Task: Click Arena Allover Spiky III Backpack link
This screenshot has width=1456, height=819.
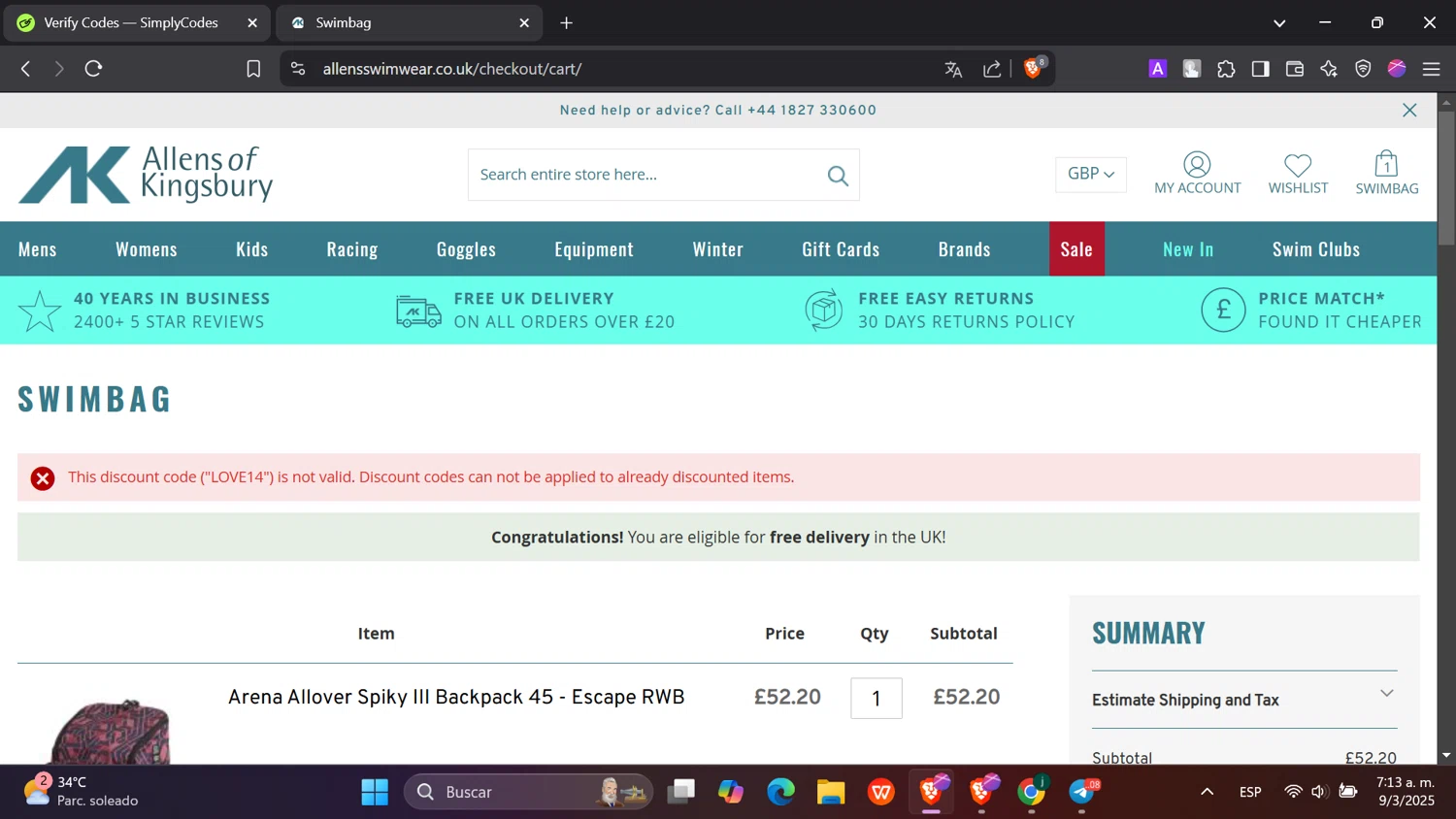Action: [456, 698]
